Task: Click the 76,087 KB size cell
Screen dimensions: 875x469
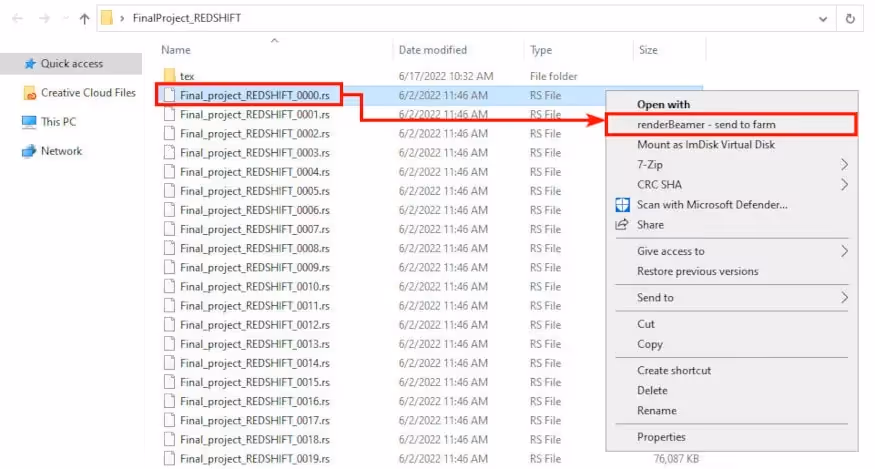Action: pyautogui.click(x=676, y=459)
